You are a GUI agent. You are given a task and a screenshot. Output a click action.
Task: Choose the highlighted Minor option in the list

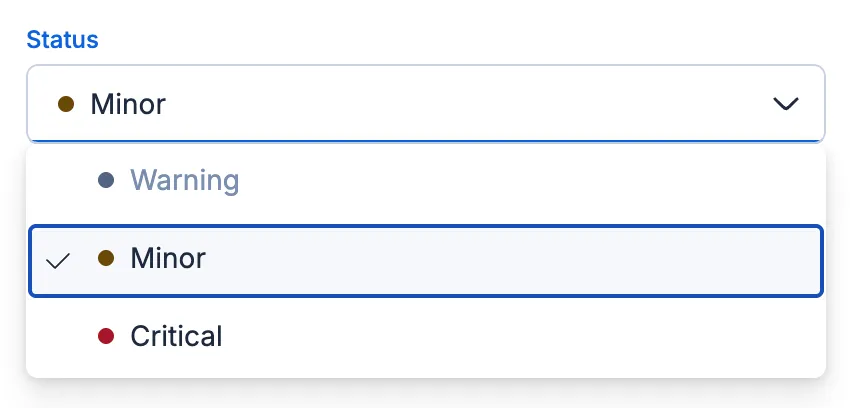[x=425, y=260]
